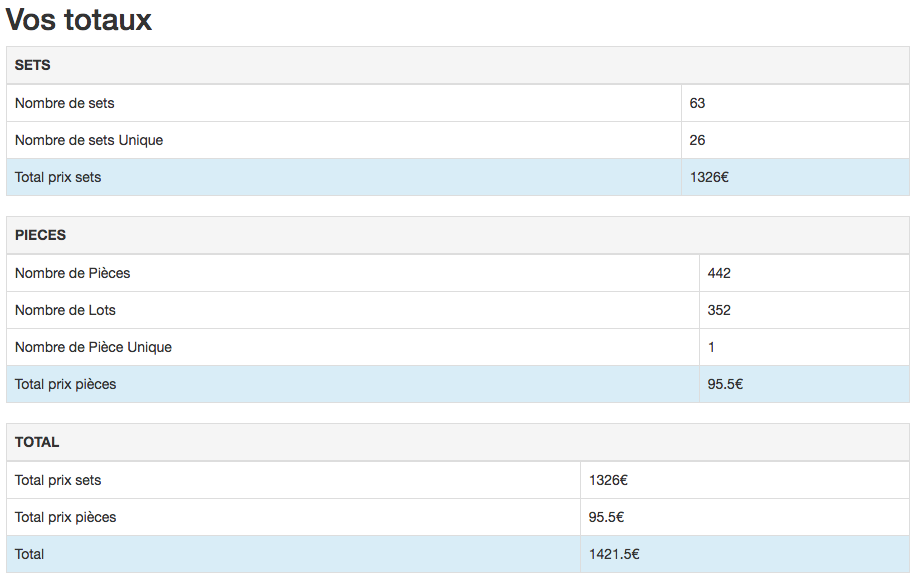Select the grand total value 1421.5€
915x580 pixels.
pos(614,554)
